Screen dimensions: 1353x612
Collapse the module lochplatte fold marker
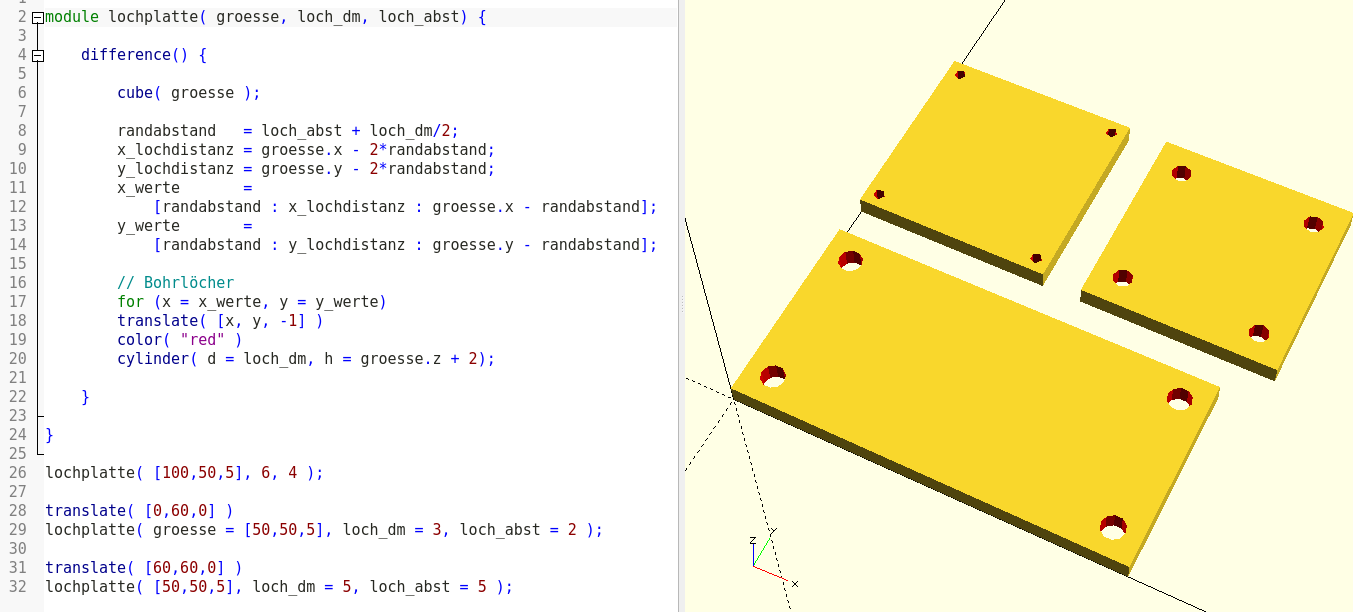(x=38, y=18)
